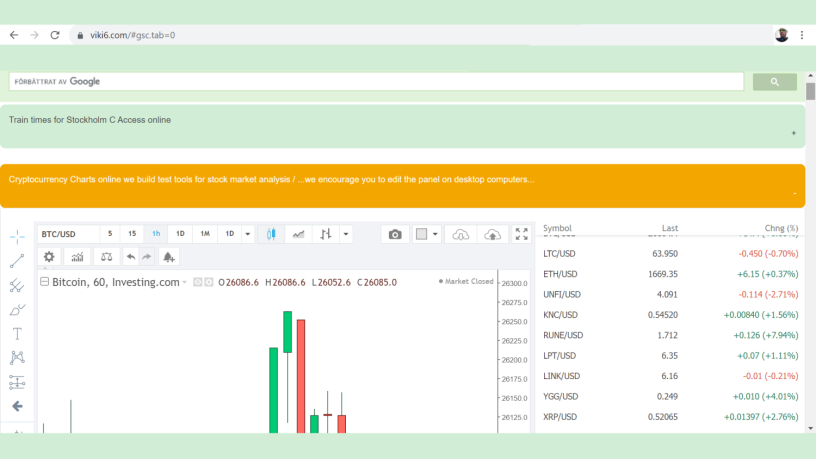Create a price alert with bell icon
The width and height of the screenshot is (816, 459).
(x=169, y=257)
